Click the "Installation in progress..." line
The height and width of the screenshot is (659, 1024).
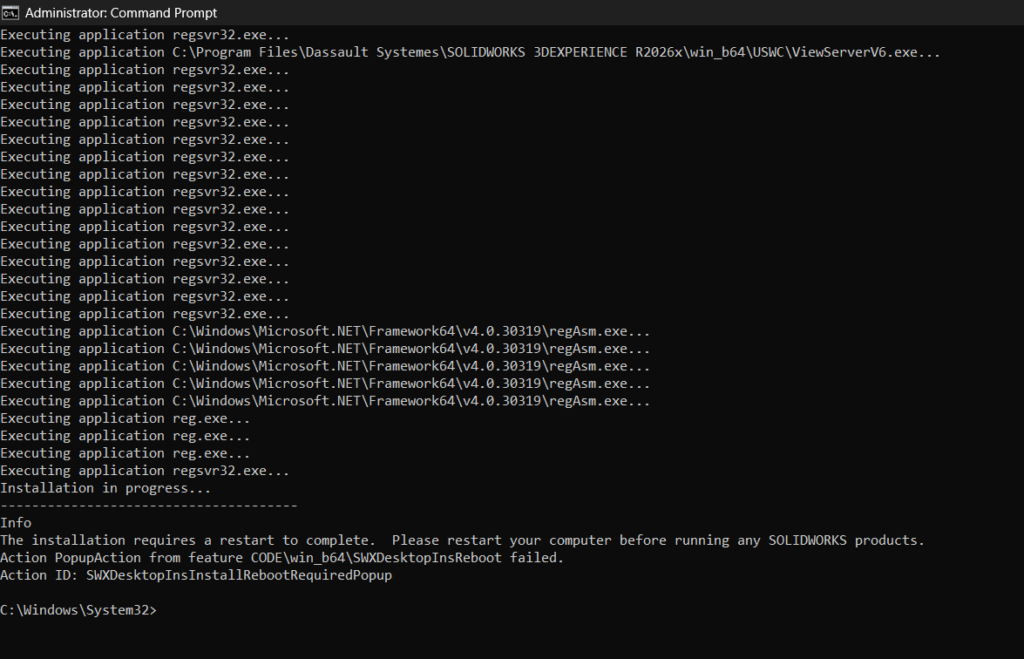(x=106, y=488)
